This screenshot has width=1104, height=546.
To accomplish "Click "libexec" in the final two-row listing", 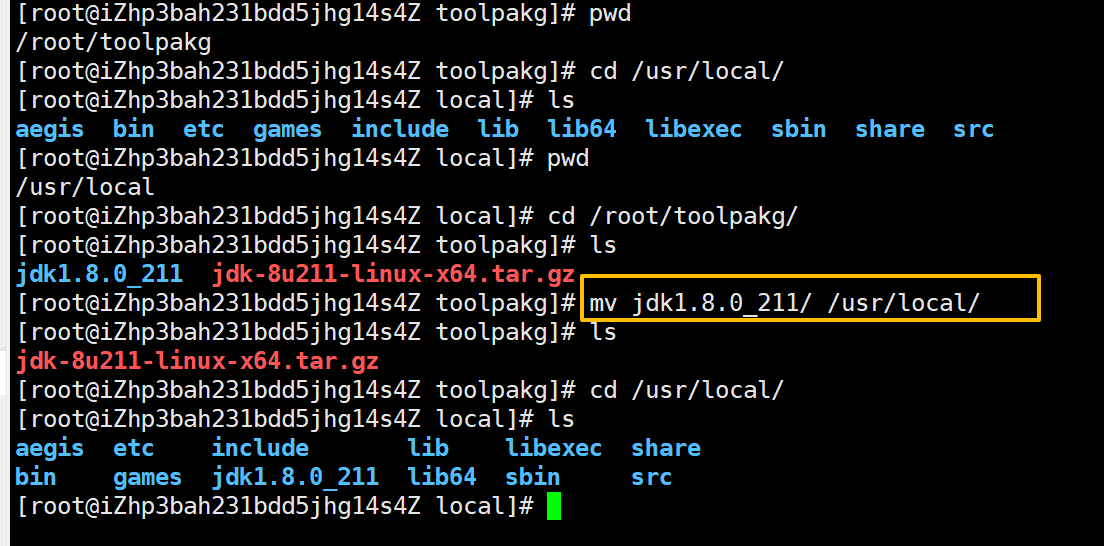I will pyautogui.click(x=553, y=448).
